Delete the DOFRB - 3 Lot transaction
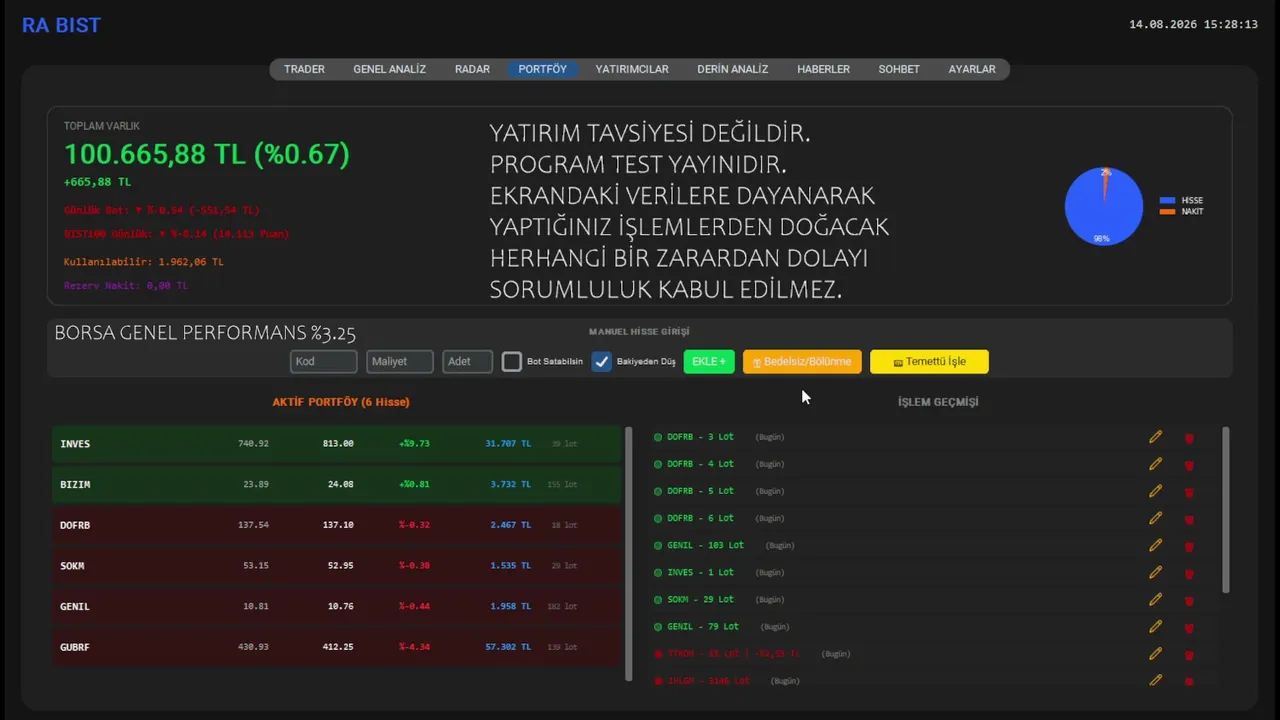The image size is (1280, 720). pyautogui.click(x=1189, y=438)
